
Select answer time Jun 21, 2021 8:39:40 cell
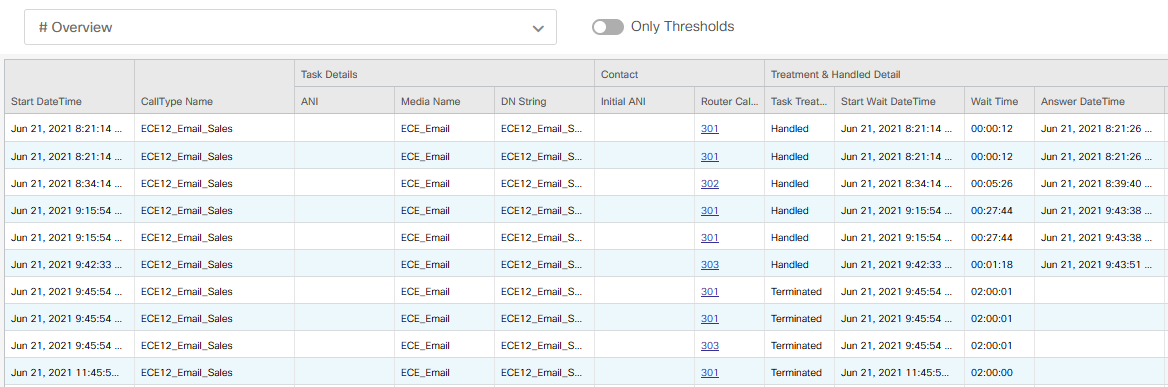point(1099,183)
